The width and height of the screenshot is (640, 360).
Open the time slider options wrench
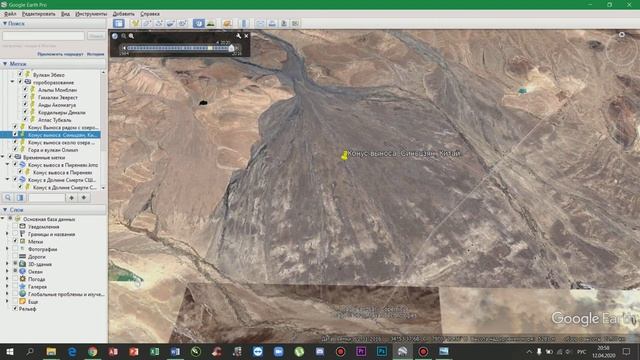(238, 36)
